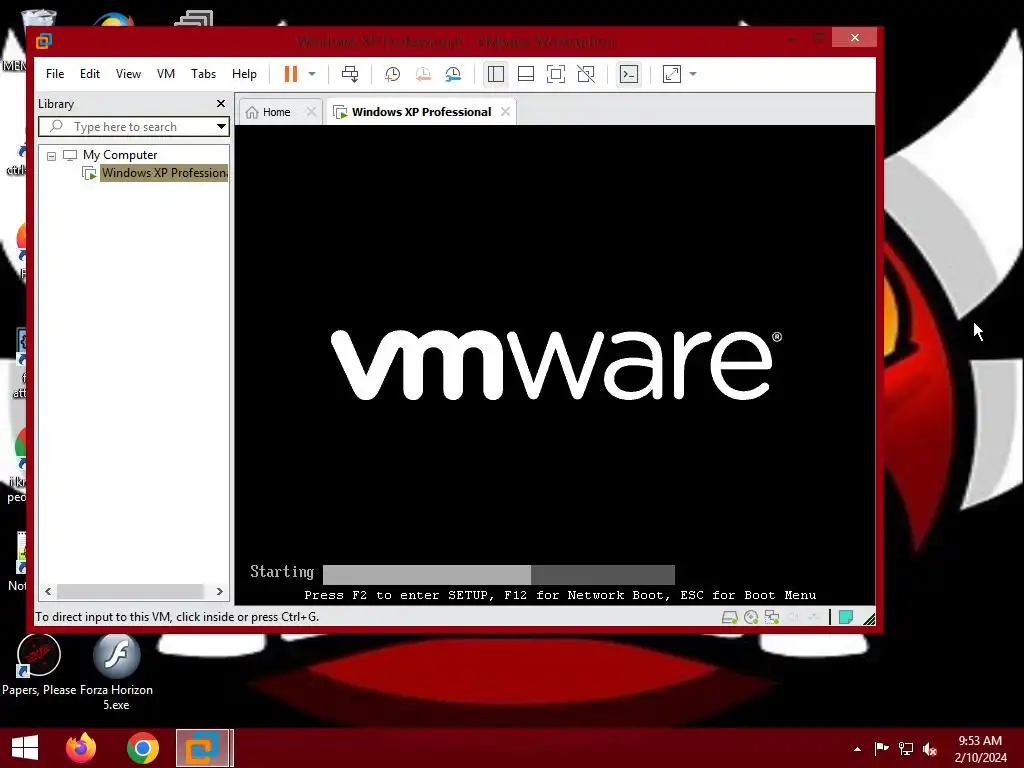Toggle the thumbnail bar toolbar button
The width and height of the screenshot is (1024, 768).
coord(526,74)
